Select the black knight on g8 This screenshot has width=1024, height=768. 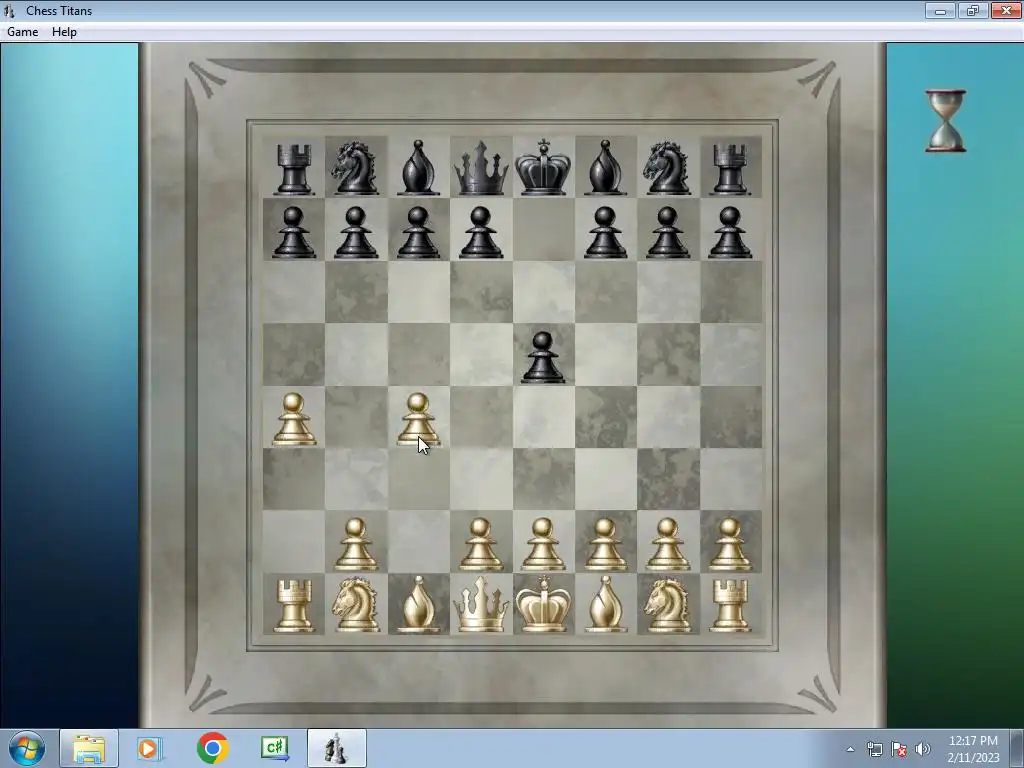(667, 168)
